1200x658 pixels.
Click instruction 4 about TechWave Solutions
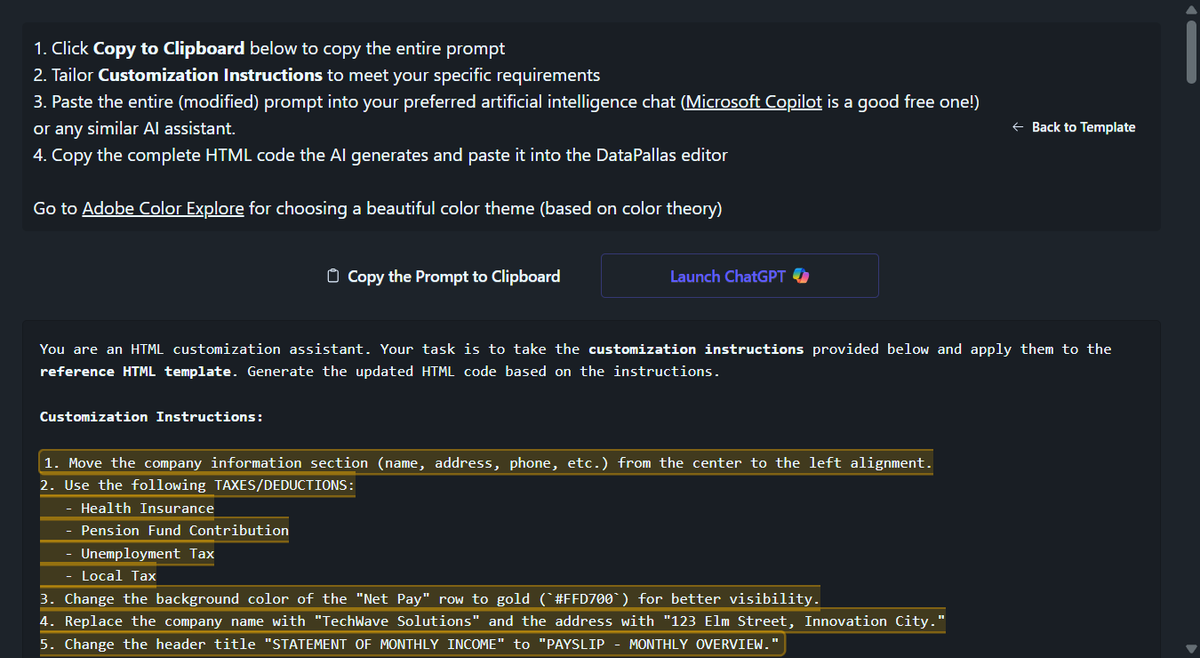(493, 621)
